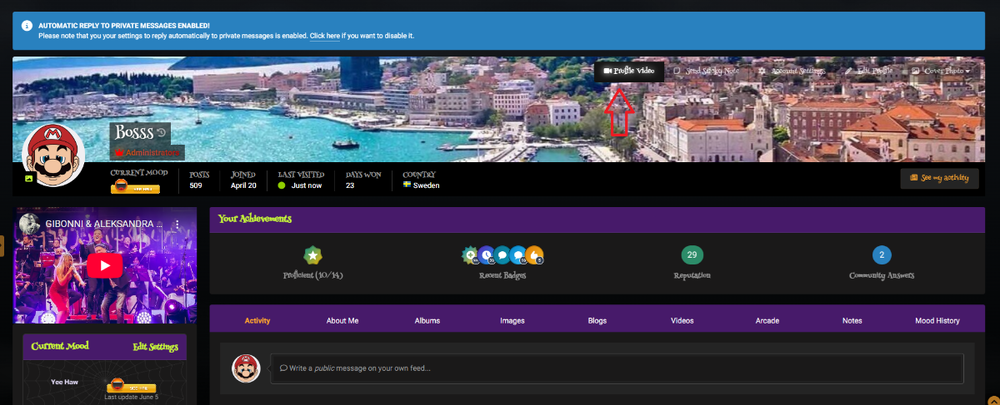Select the Mood History tab
Image resolution: width=1000 pixels, height=405 pixels.
tap(937, 321)
